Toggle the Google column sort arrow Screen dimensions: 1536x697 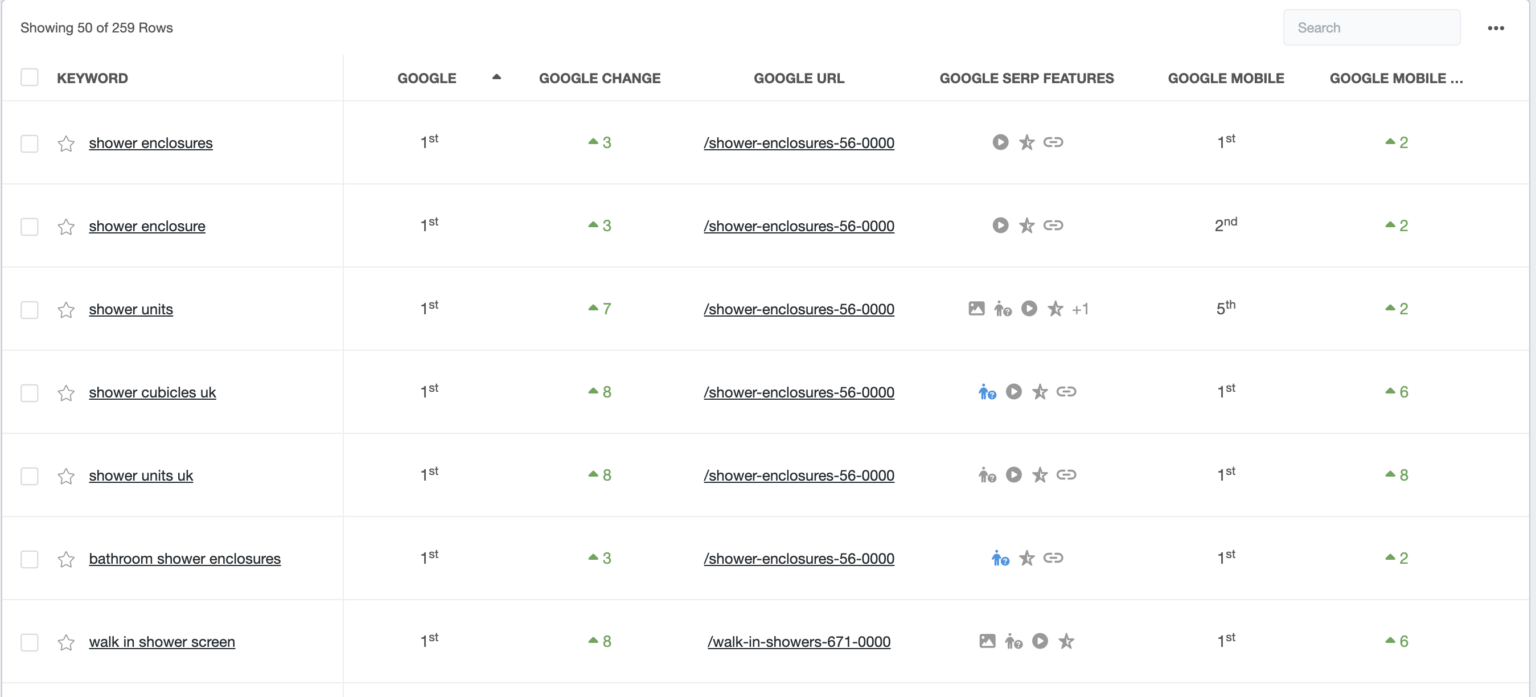[496, 77]
